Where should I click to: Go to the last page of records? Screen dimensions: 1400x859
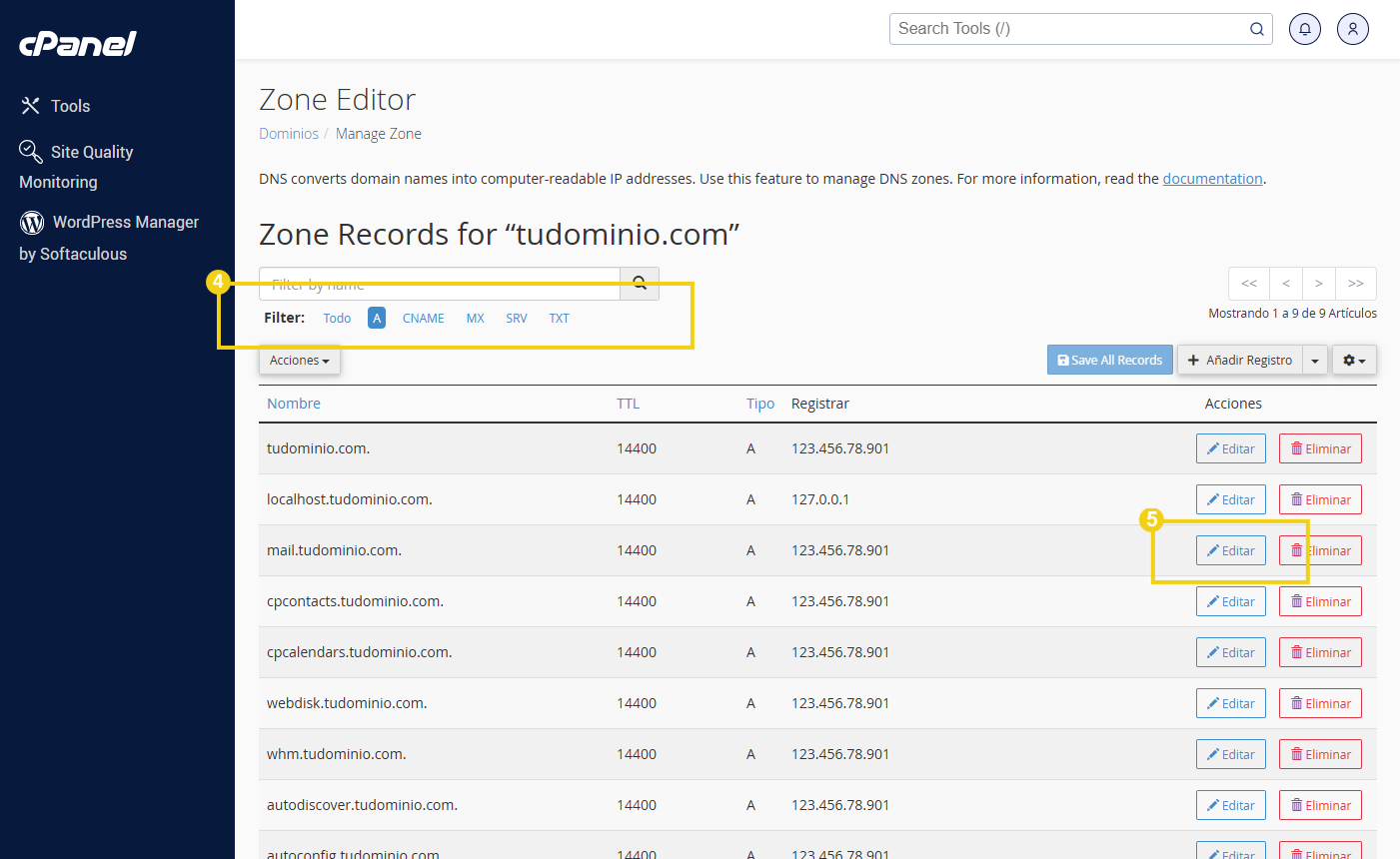point(1356,284)
